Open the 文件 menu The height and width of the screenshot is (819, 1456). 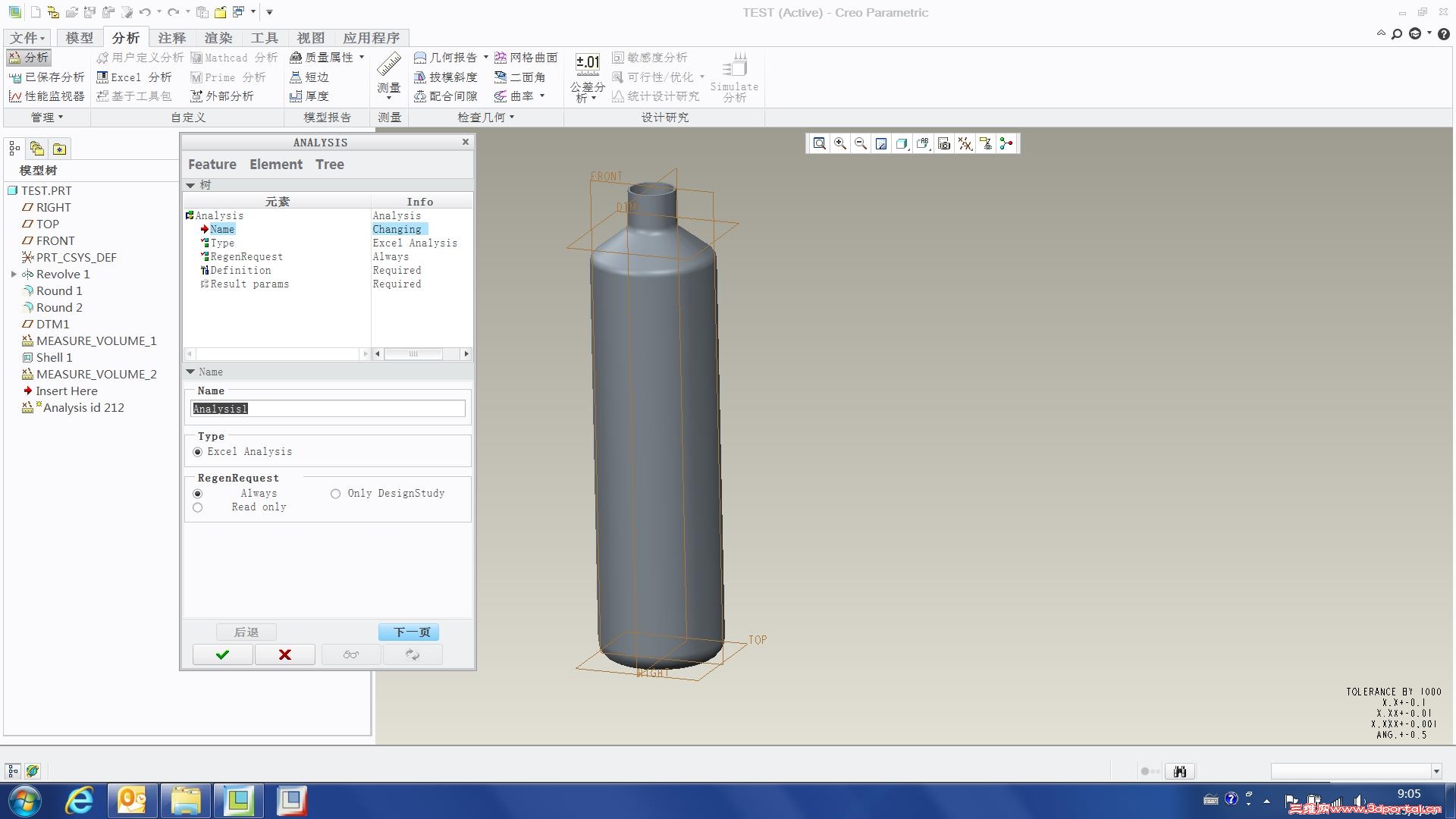point(28,38)
